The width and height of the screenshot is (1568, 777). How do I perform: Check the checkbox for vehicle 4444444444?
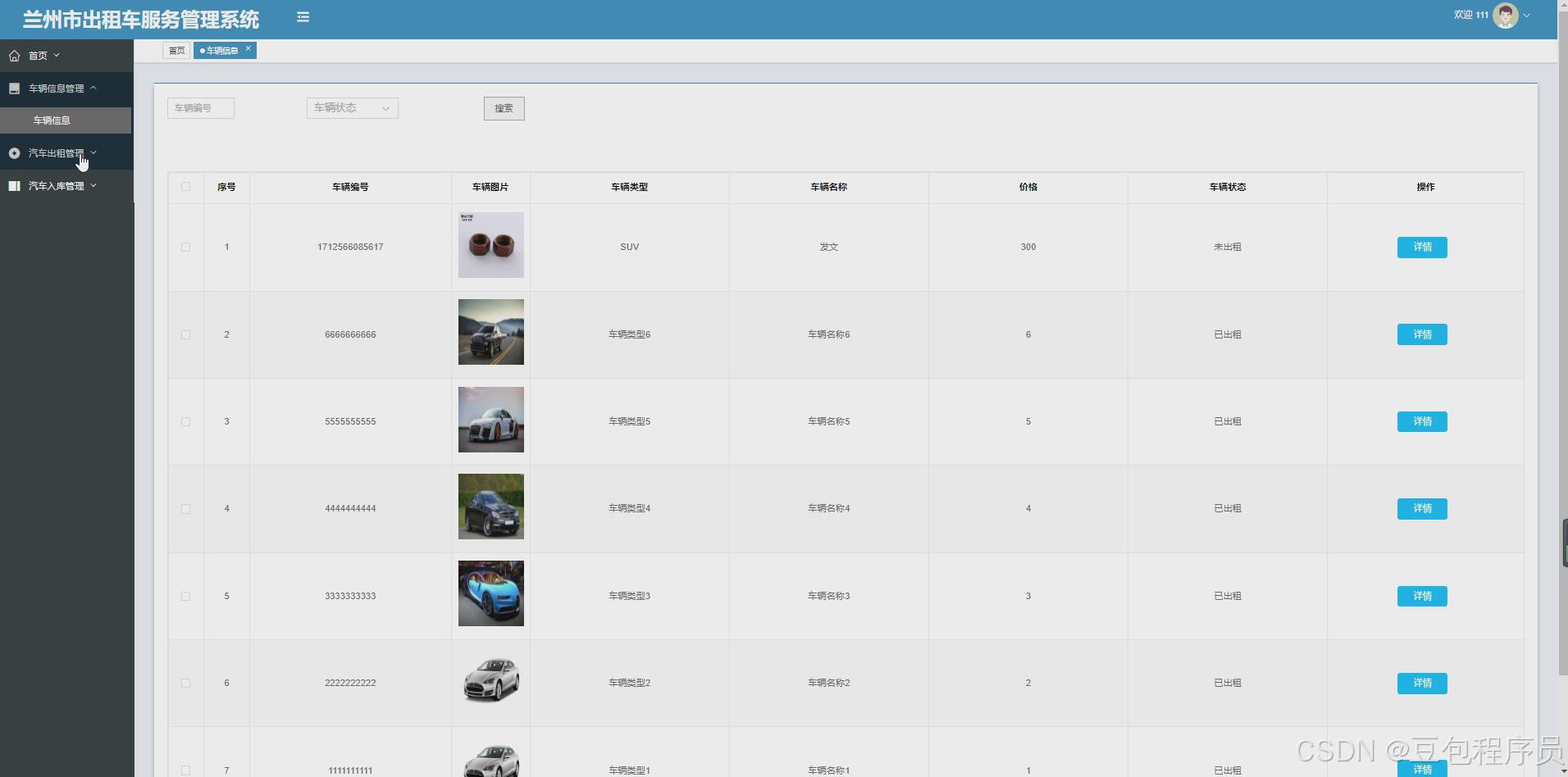click(186, 509)
